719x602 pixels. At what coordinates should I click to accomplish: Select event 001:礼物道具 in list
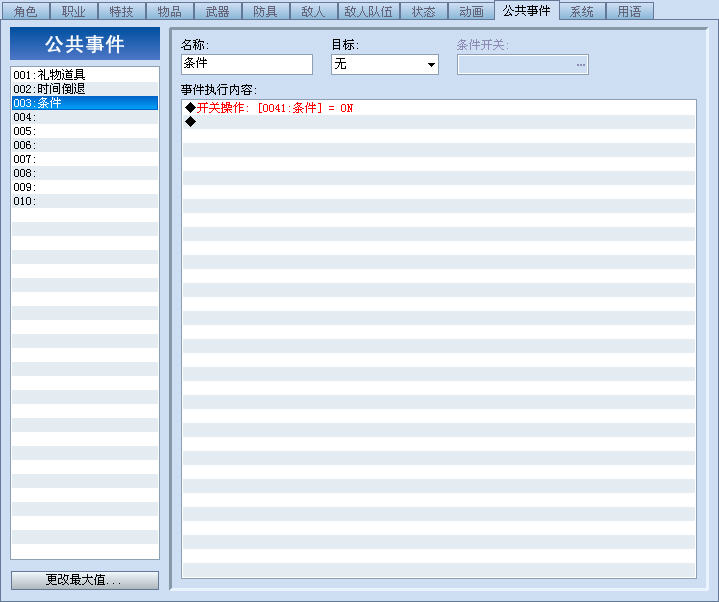coord(85,75)
